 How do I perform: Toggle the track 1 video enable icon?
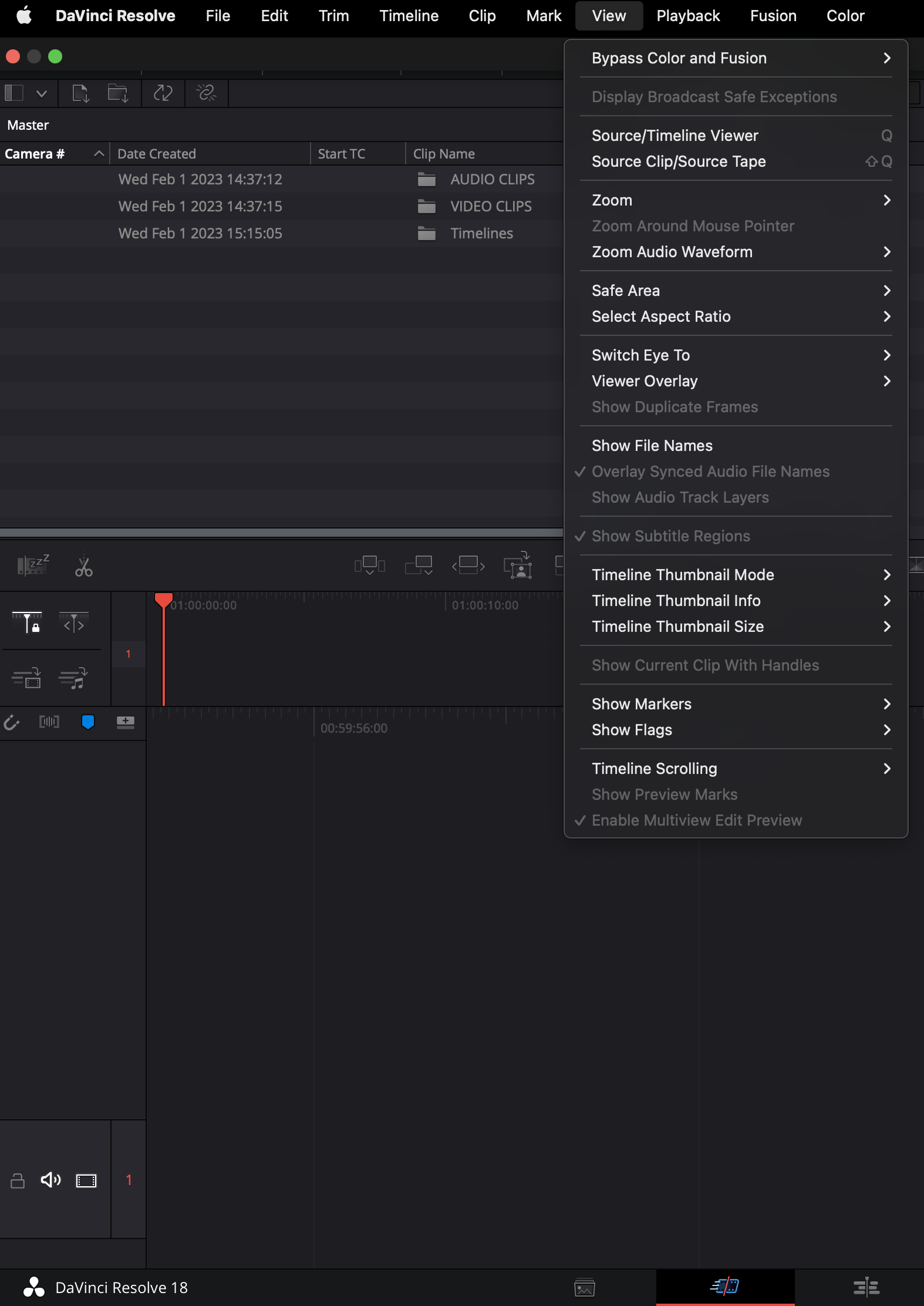[x=86, y=1180]
